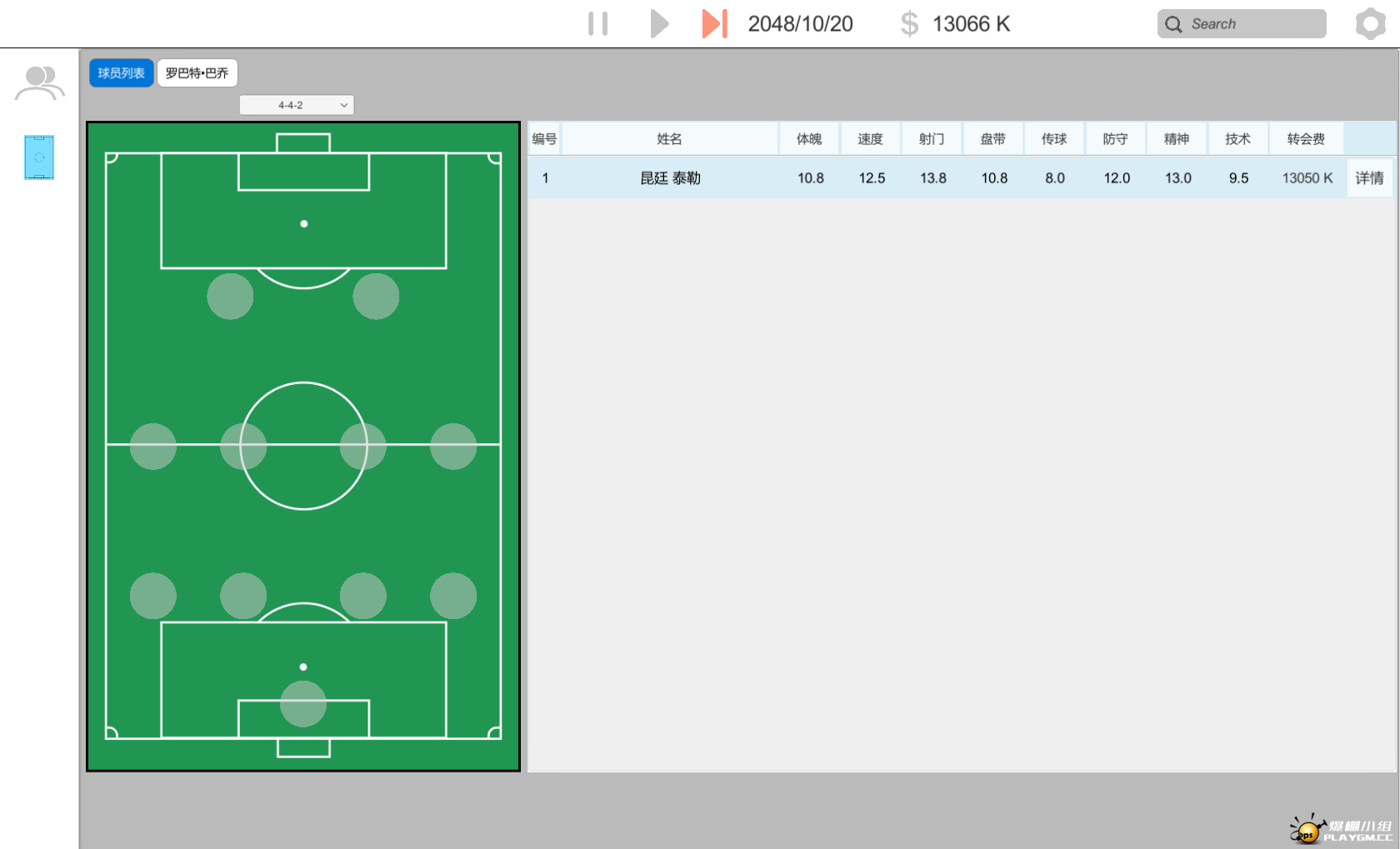The width and height of the screenshot is (1400, 849).
Task: Select player row 昆廷 泰勒
Action: point(670,178)
